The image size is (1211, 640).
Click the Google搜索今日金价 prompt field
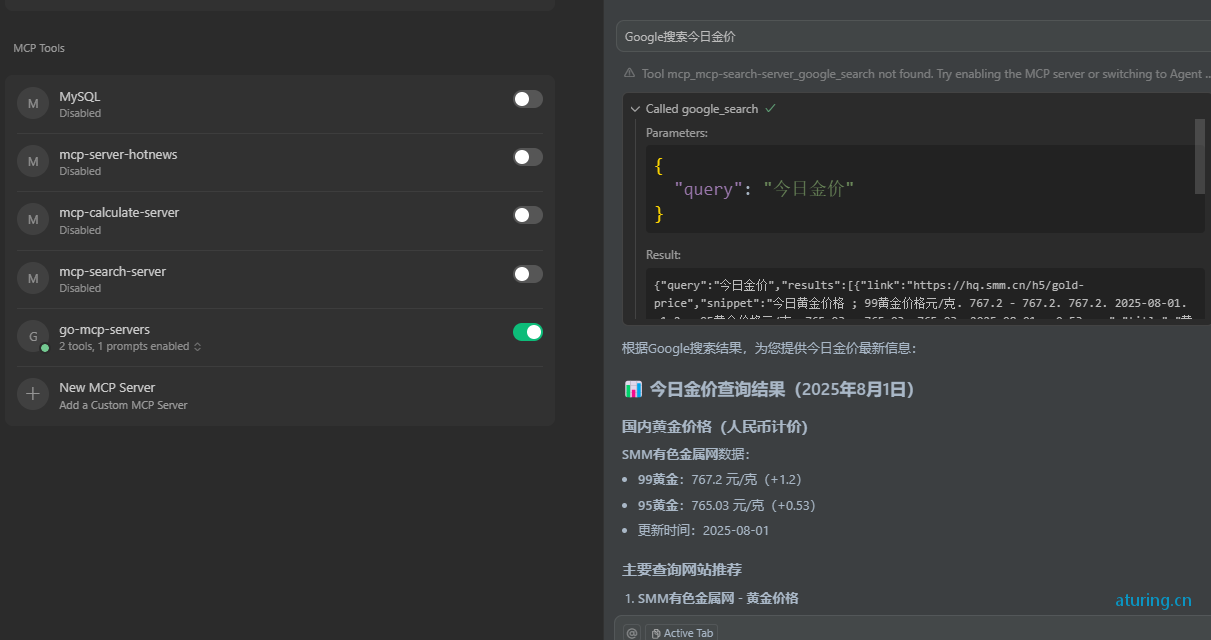coord(913,36)
